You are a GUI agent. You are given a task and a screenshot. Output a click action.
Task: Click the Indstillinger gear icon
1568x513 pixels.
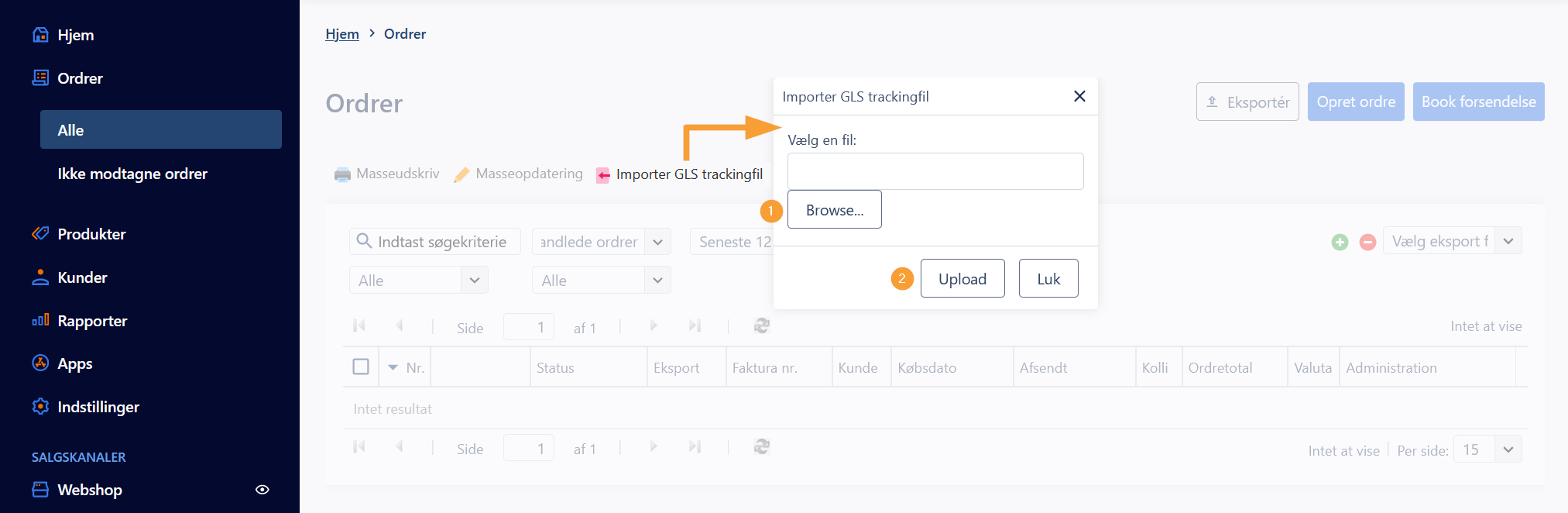(40, 407)
